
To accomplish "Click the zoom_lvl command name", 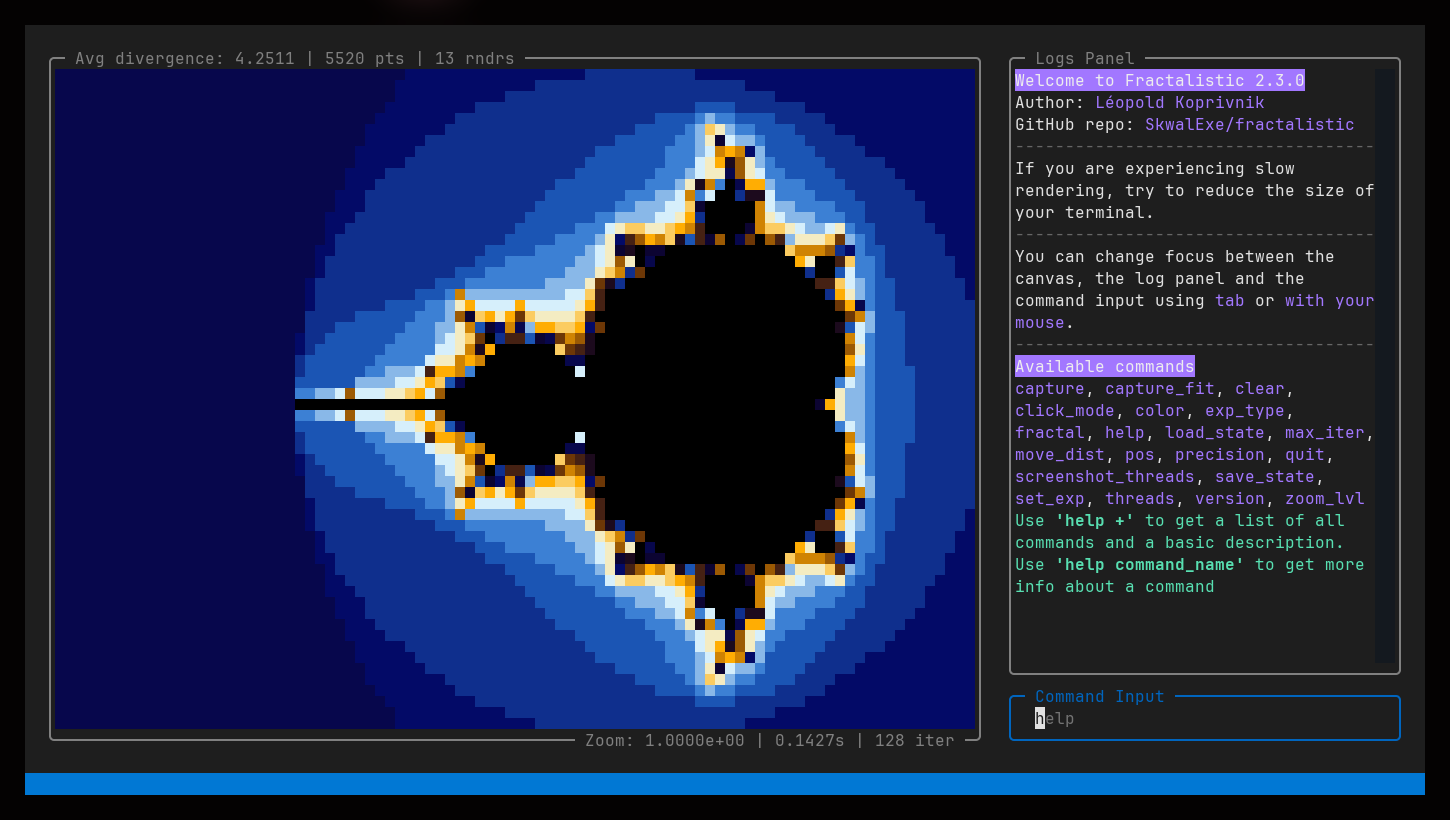I will click(x=1324, y=498).
